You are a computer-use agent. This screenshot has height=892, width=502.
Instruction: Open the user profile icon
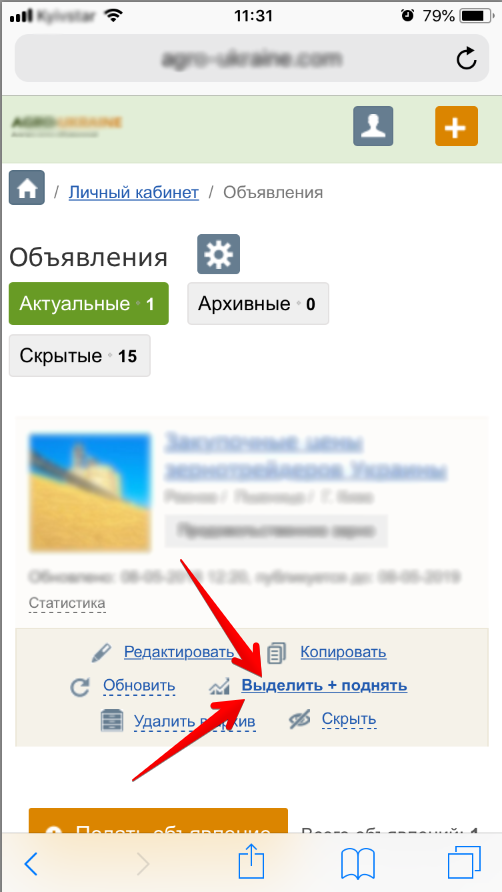(x=373, y=126)
